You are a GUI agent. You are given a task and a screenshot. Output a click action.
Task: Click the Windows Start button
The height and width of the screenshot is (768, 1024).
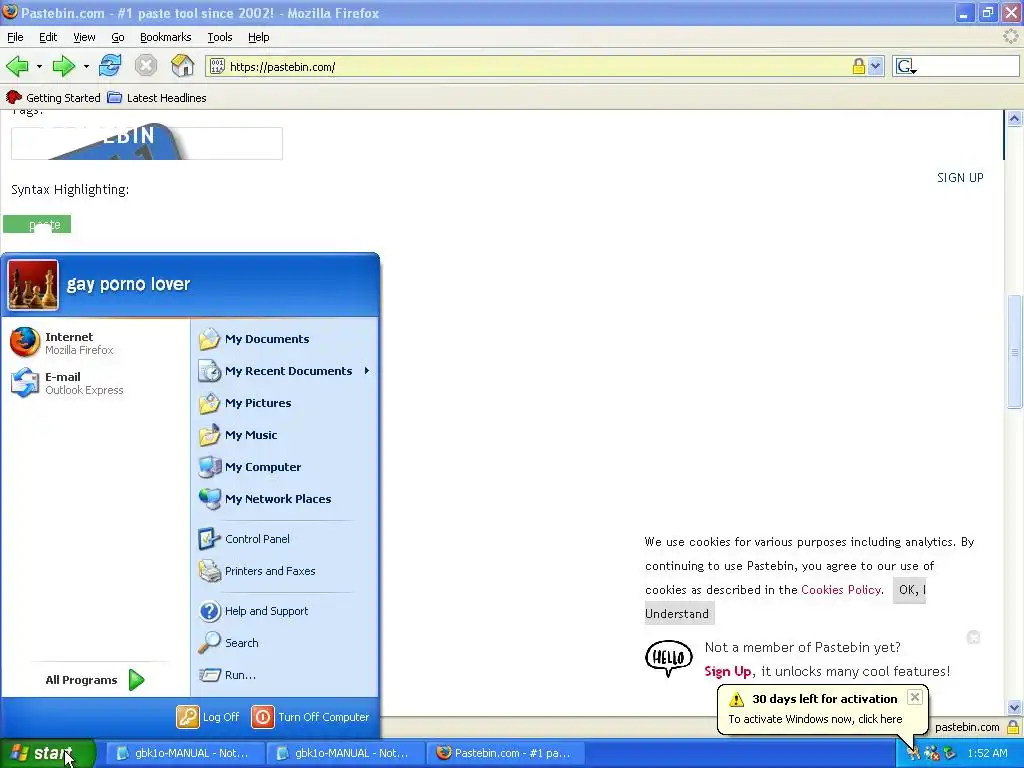coord(48,753)
